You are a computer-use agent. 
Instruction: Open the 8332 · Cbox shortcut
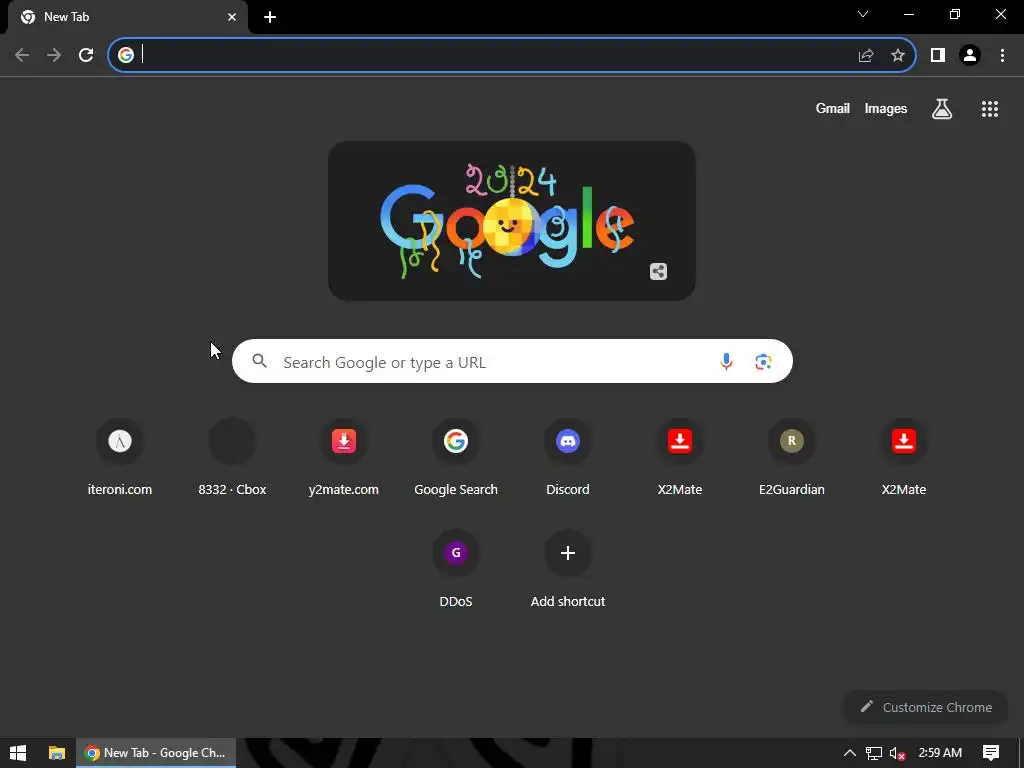click(232, 457)
